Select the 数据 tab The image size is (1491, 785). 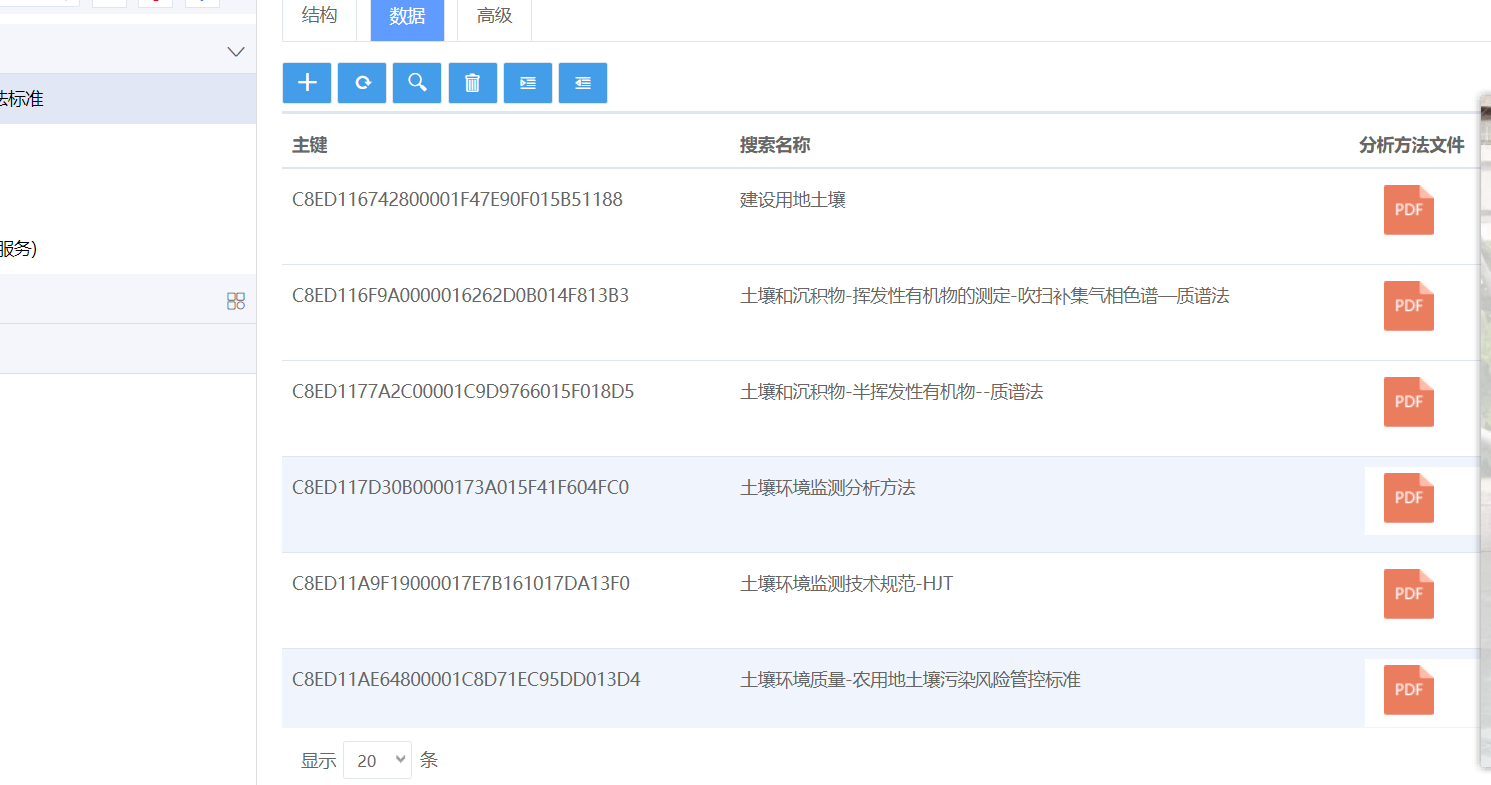(407, 16)
